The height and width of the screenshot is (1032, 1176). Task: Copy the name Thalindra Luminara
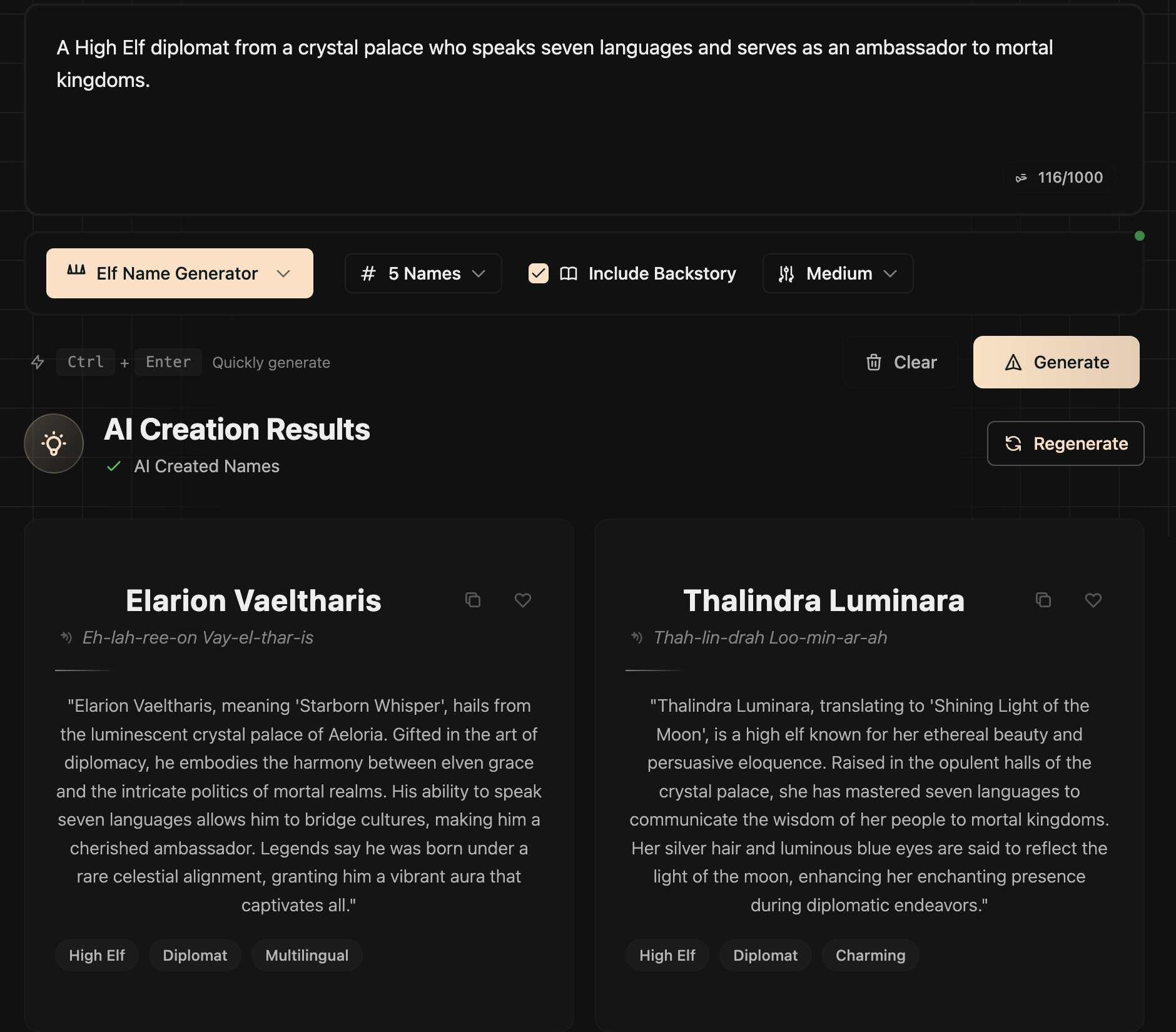pyautogui.click(x=1043, y=600)
